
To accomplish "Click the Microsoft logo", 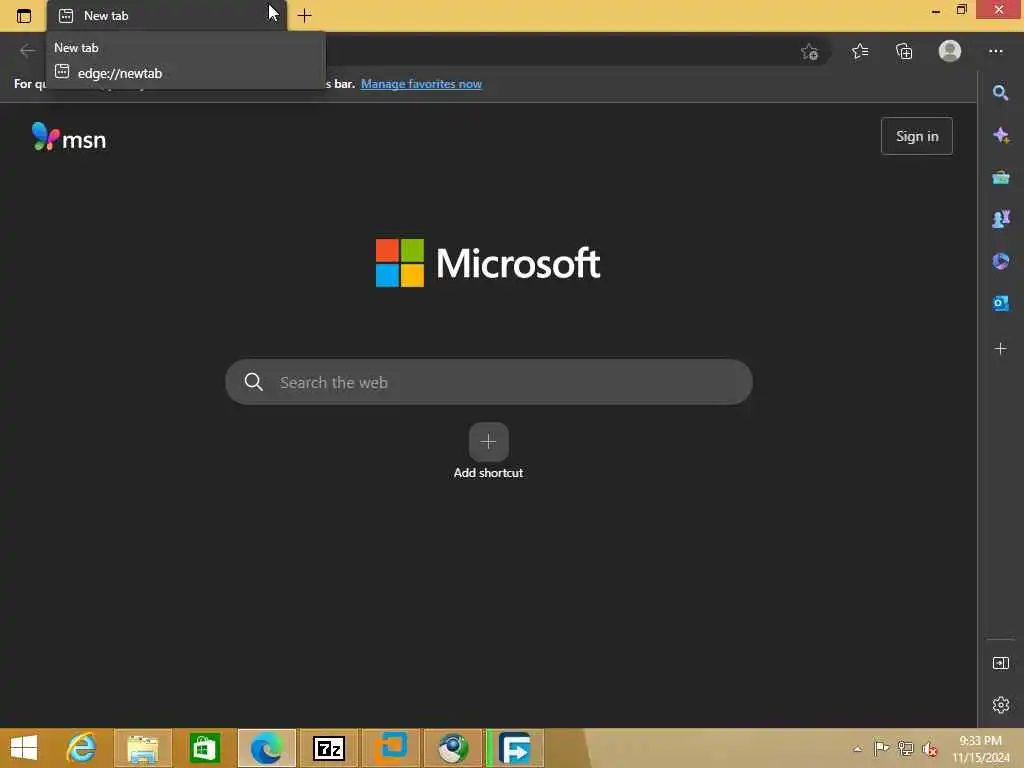I will point(488,263).
